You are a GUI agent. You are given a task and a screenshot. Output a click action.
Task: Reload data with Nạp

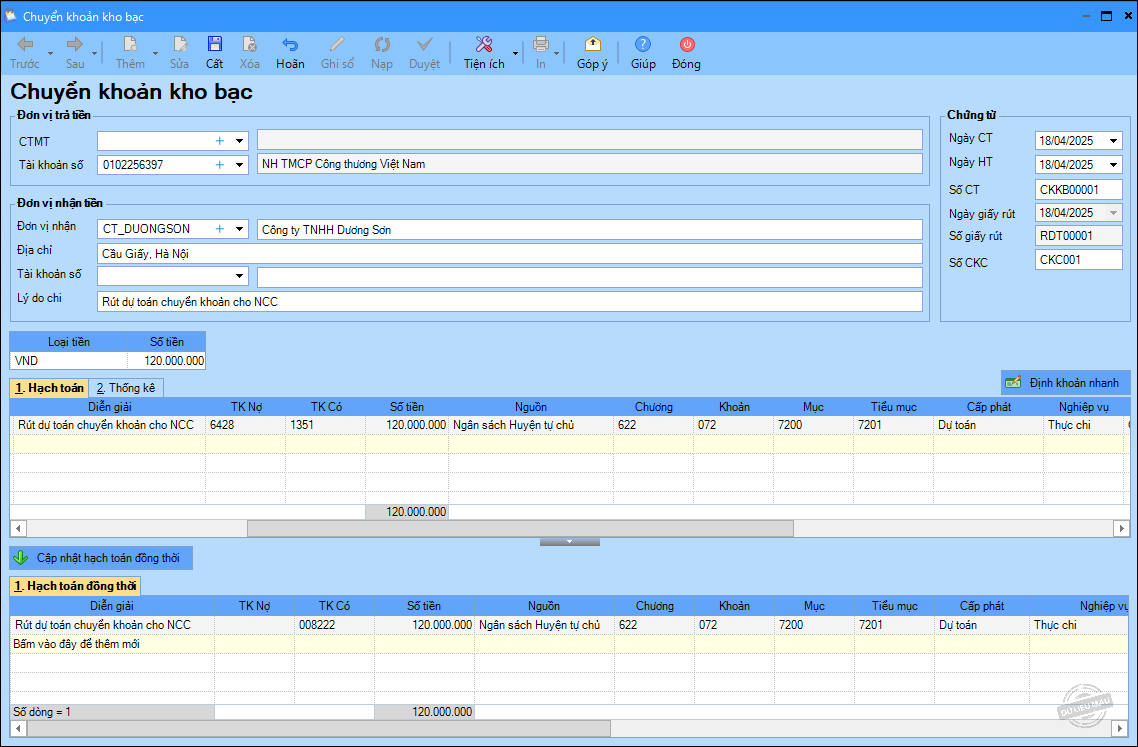(382, 53)
